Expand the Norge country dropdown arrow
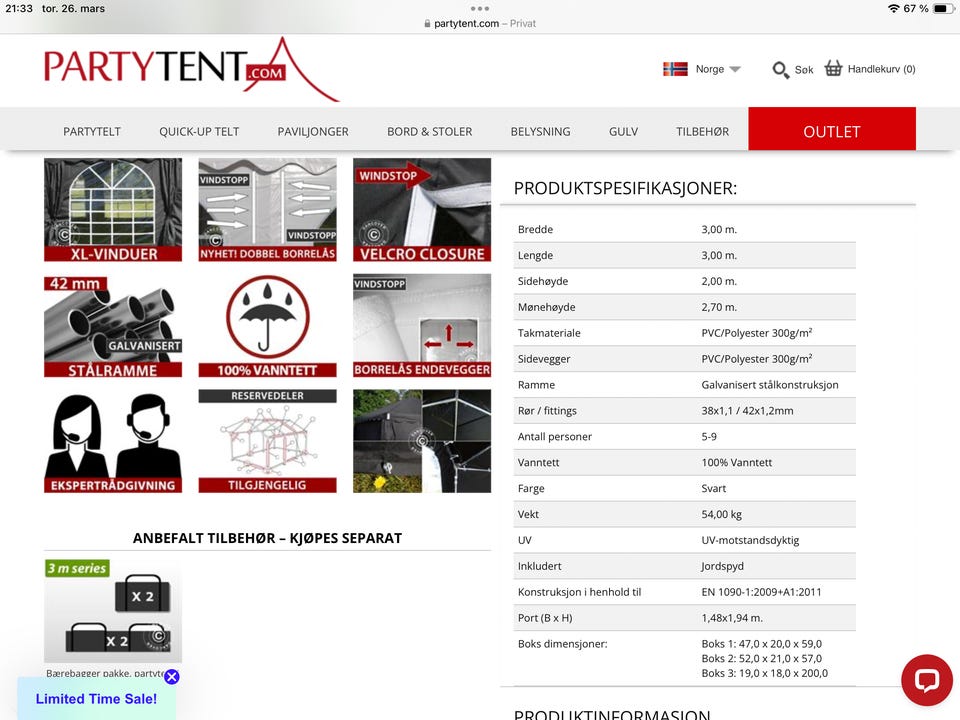 coord(735,69)
